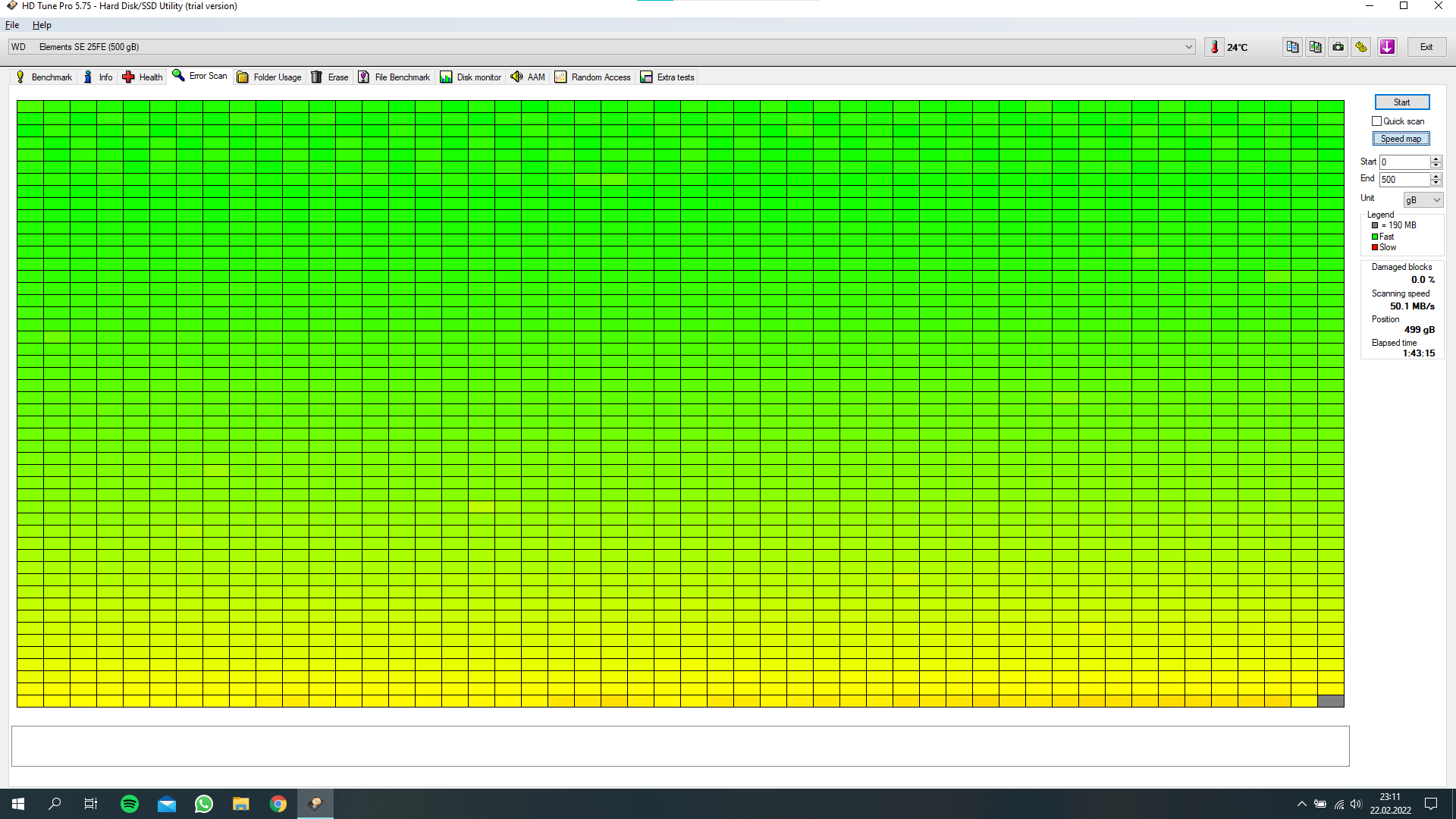Click the copy screenshot to clipboard icon
The image size is (1456, 819).
coord(1315,47)
